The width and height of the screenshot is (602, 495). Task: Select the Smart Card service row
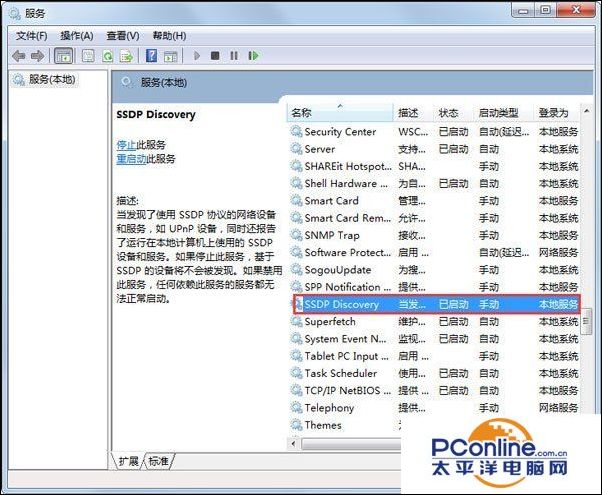434,201
